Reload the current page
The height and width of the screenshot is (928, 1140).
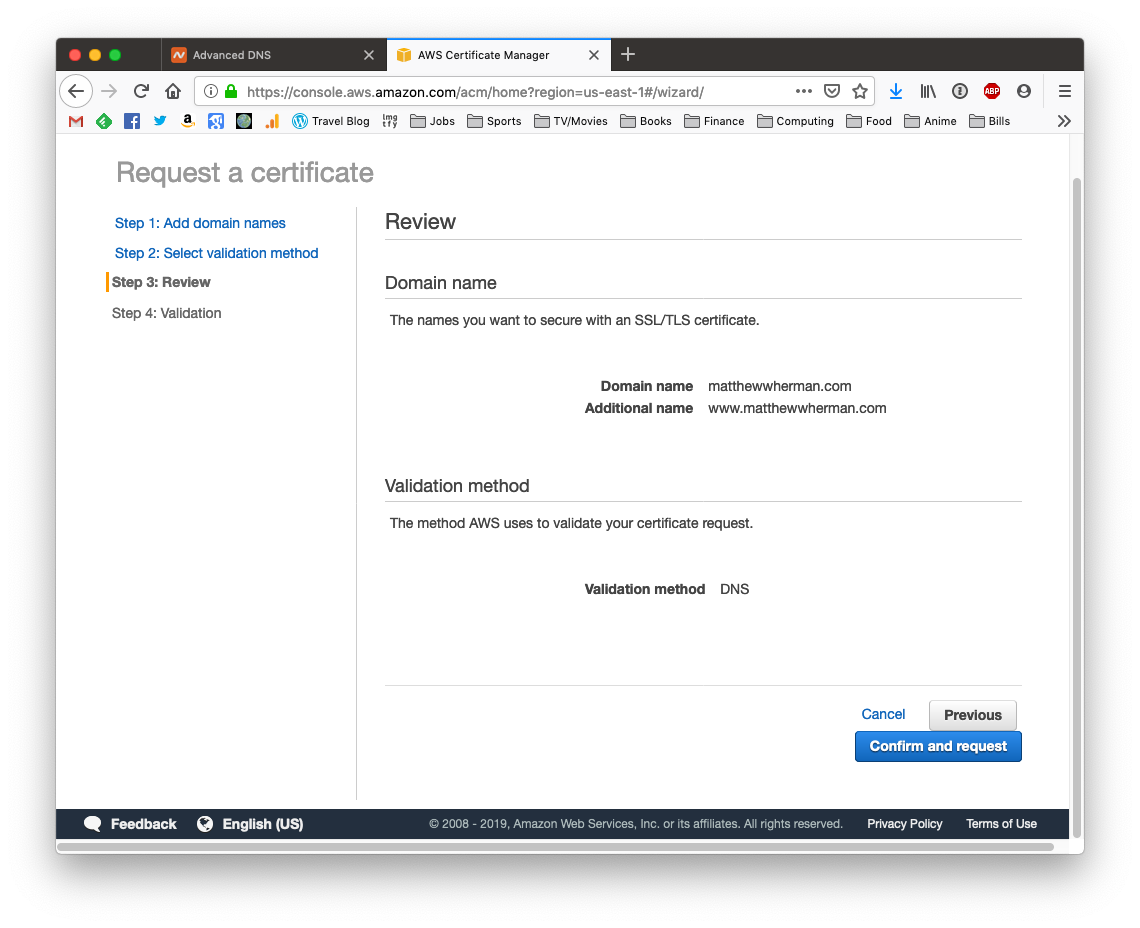tap(141, 91)
